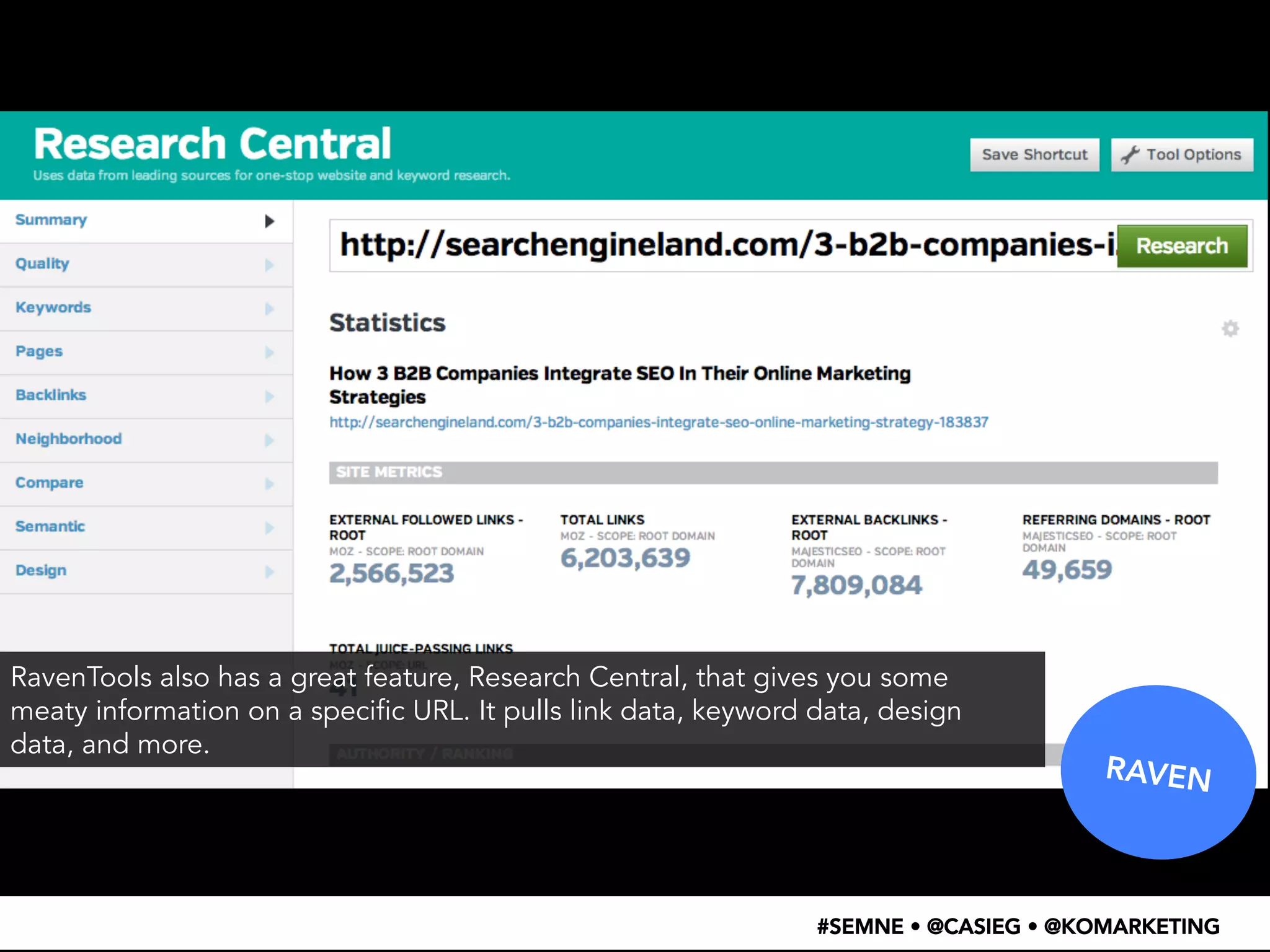This screenshot has height=952, width=1270.
Task: Open the Pages sidebar section
Action: click(146, 352)
